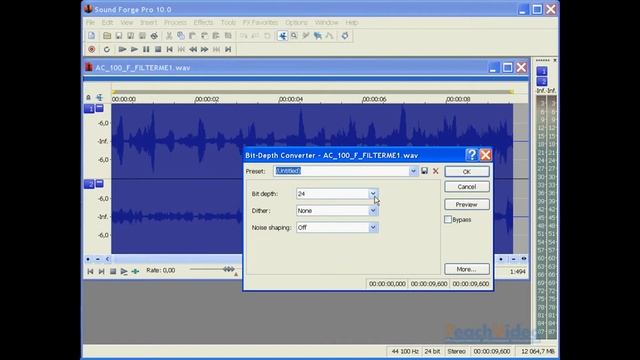Adjust the playback Rate slider handle
The height and width of the screenshot is (360, 640).
[229, 269]
